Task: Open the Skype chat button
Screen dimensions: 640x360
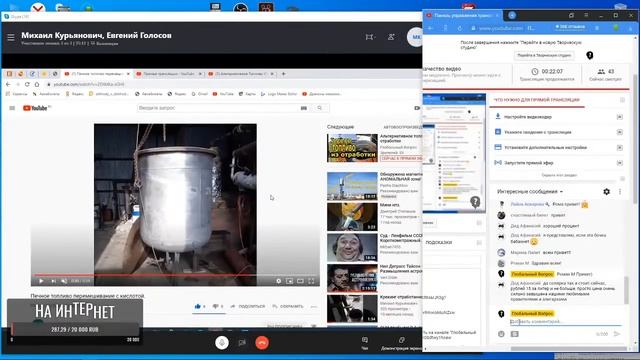Action: [x=364, y=343]
